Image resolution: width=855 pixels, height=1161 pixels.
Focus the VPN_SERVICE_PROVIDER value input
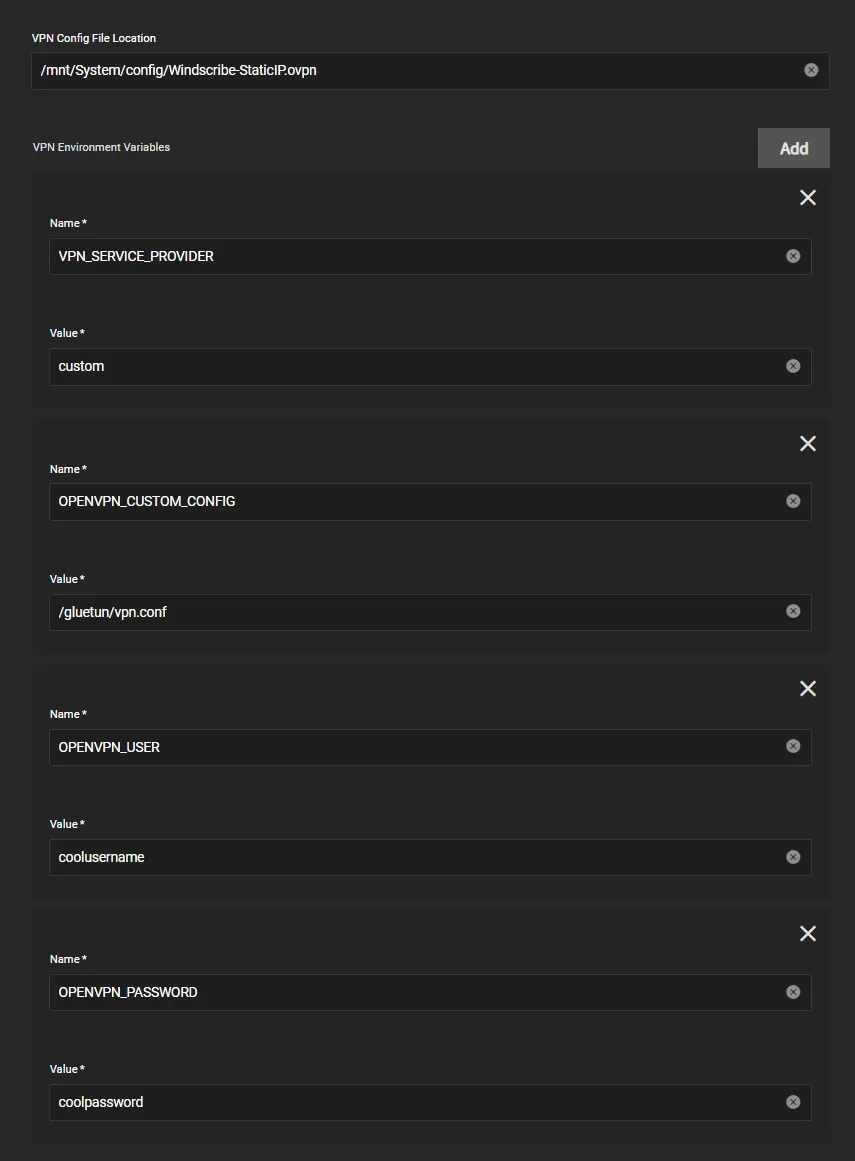(x=400, y=366)
